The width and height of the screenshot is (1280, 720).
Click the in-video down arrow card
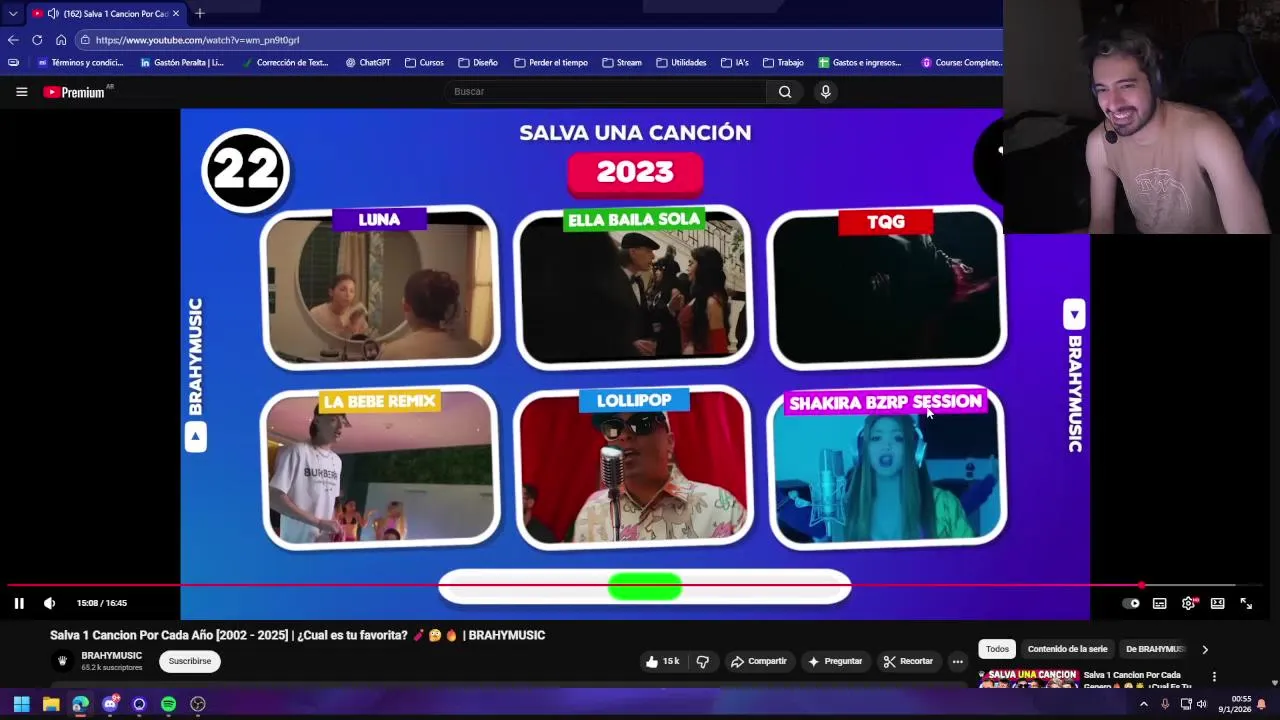point(1074,315)
